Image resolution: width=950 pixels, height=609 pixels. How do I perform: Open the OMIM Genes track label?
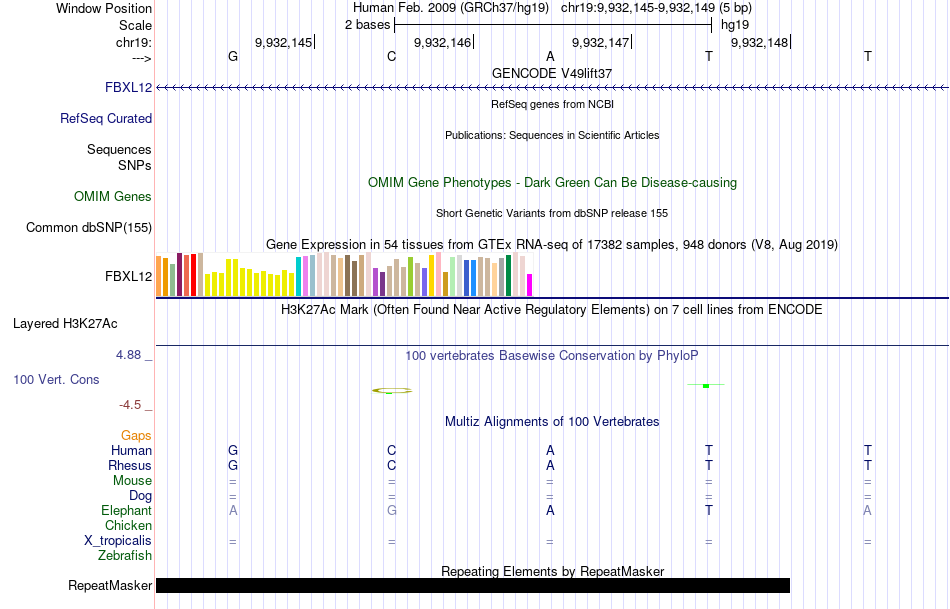113,196
